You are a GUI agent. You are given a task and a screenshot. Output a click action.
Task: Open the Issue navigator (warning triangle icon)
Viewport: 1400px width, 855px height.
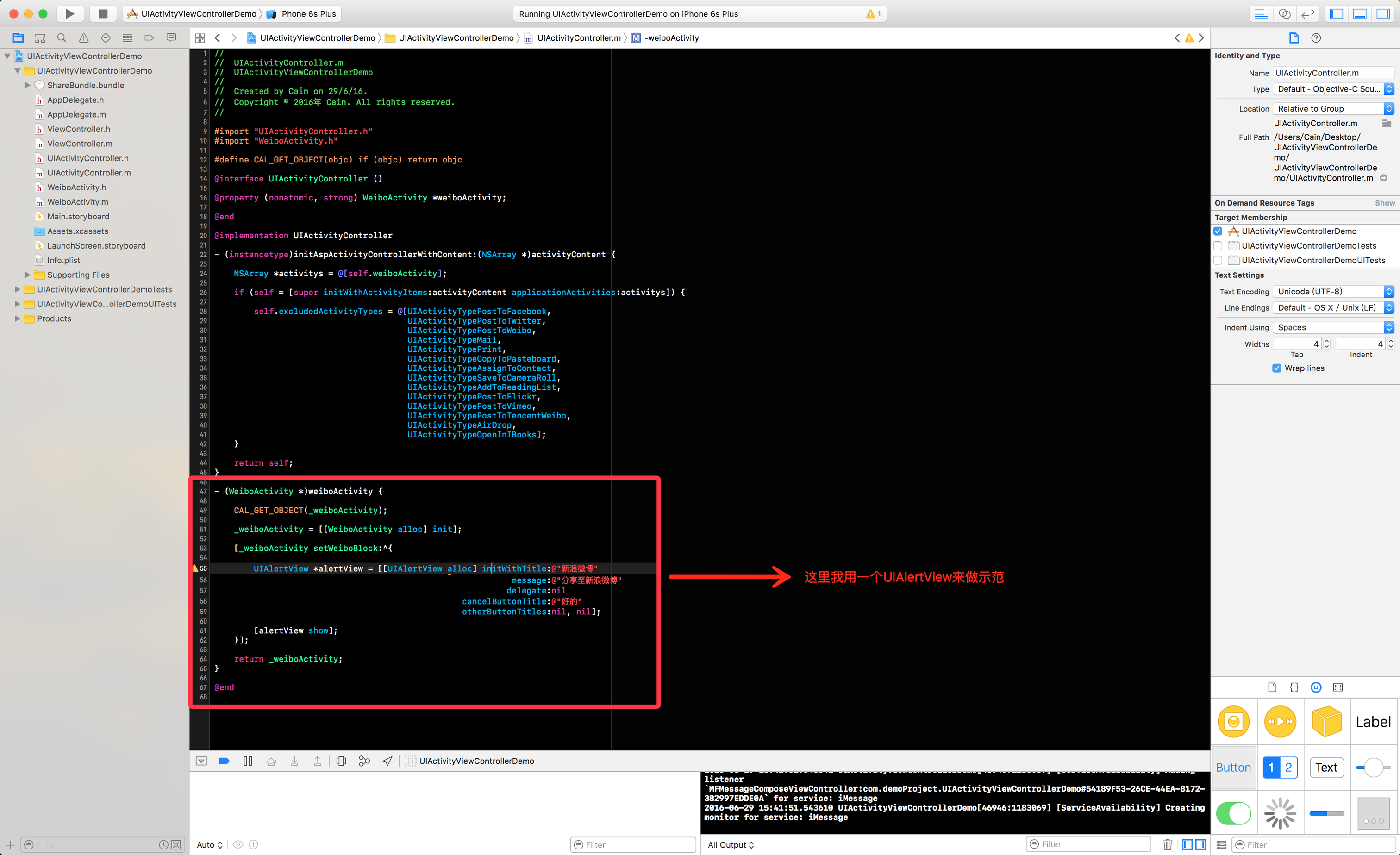tap(83, 38)
